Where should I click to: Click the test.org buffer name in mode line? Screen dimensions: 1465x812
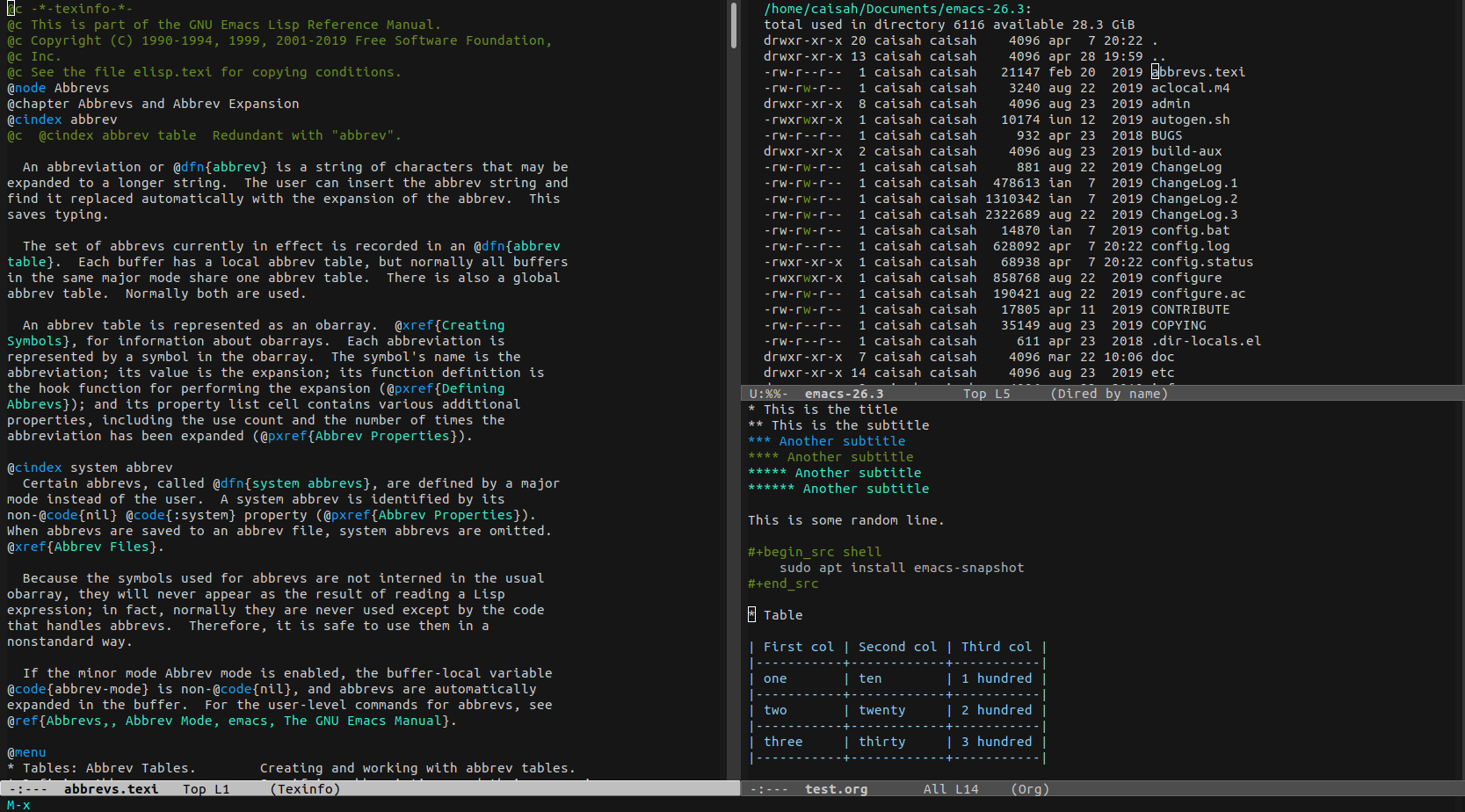[836, 789]
